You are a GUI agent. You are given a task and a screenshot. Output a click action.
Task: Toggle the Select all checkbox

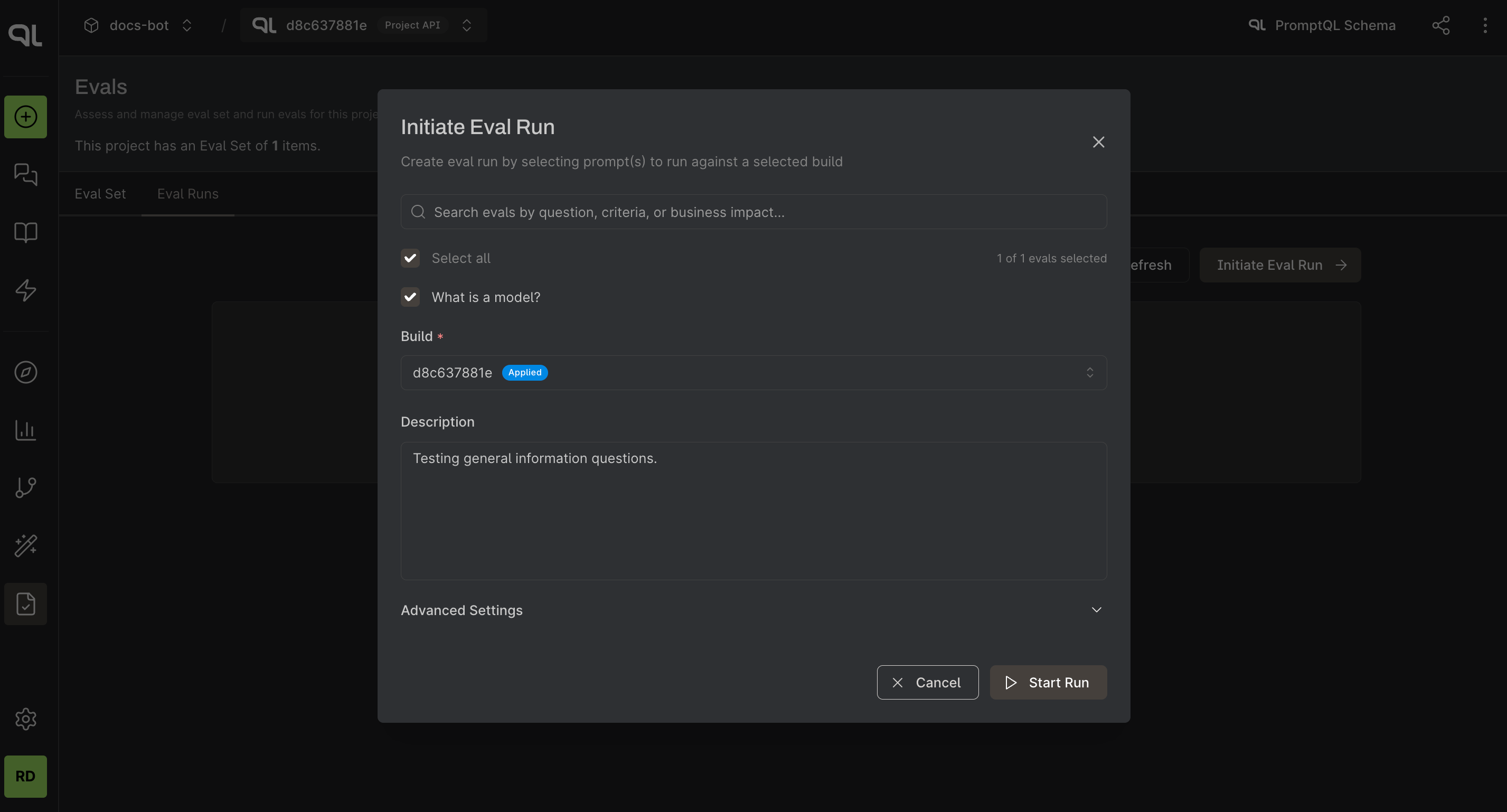(x=410, y=258)
